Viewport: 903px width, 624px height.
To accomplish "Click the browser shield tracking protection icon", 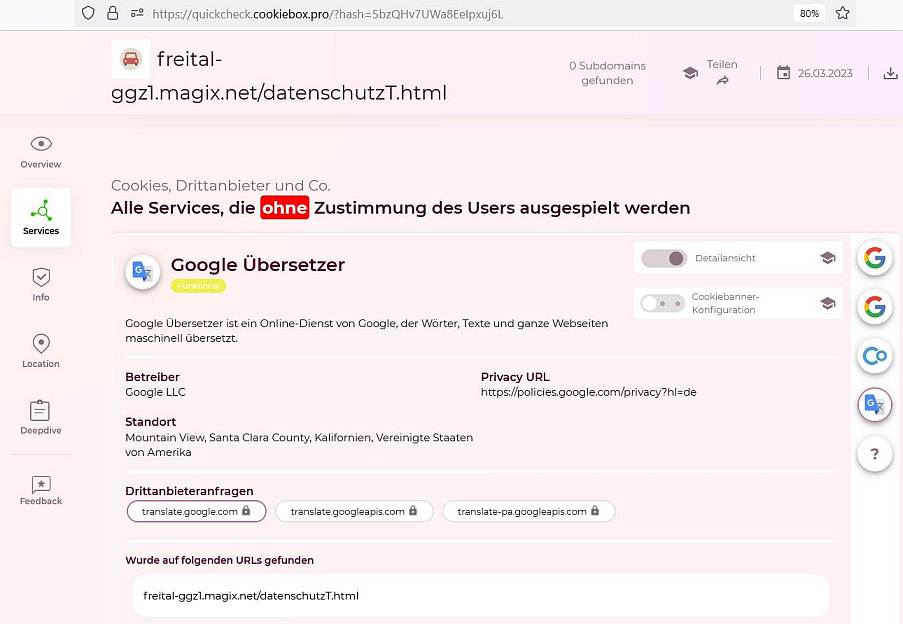I will pyautogui.click(x=88, y=13).
